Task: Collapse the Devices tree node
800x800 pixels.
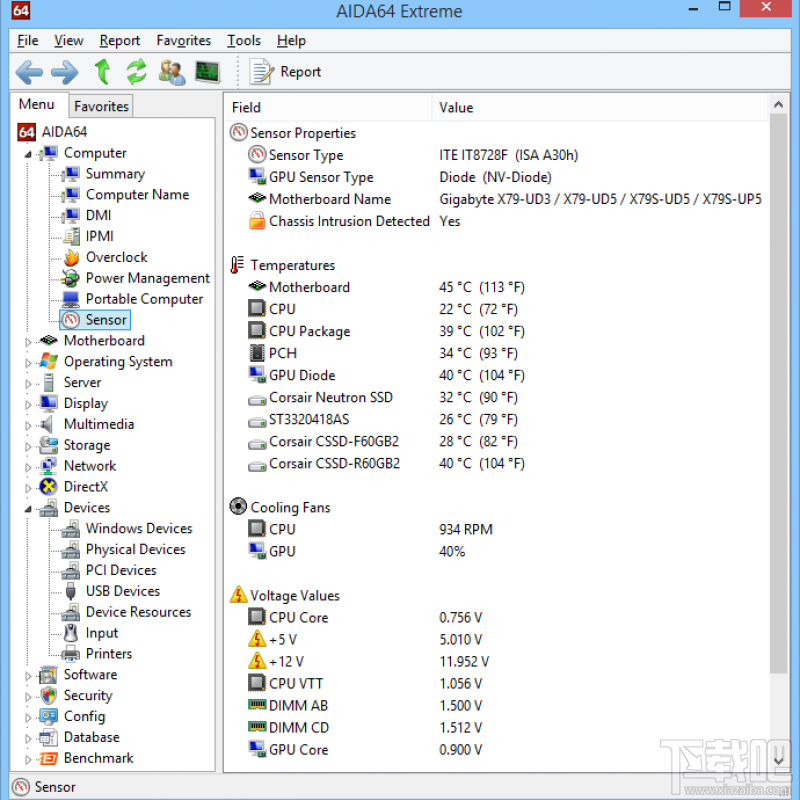Action: point(28,508)
